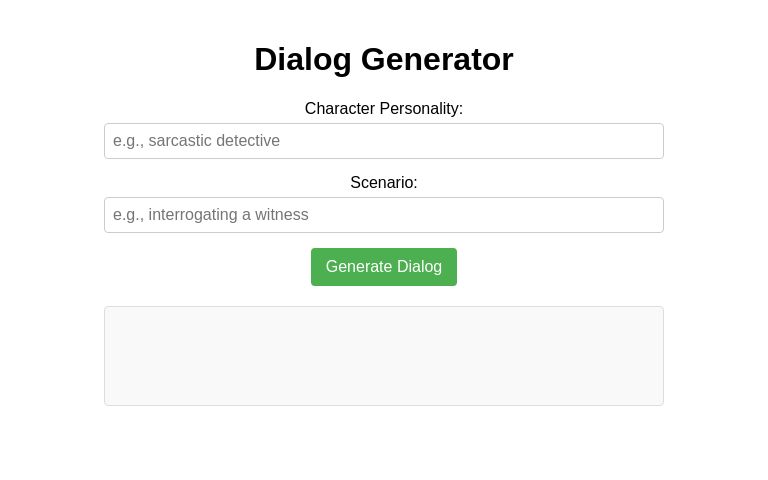
Task: Submit the form with the green button
Action: tap(384, 267)
